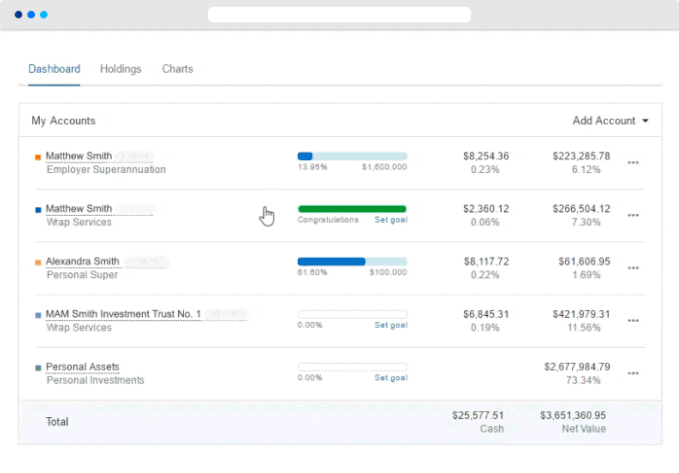The width and height of the screenshot is (679, 473).
Task: Open more options for Alexandra Smith account
Action: pos(632,268)
